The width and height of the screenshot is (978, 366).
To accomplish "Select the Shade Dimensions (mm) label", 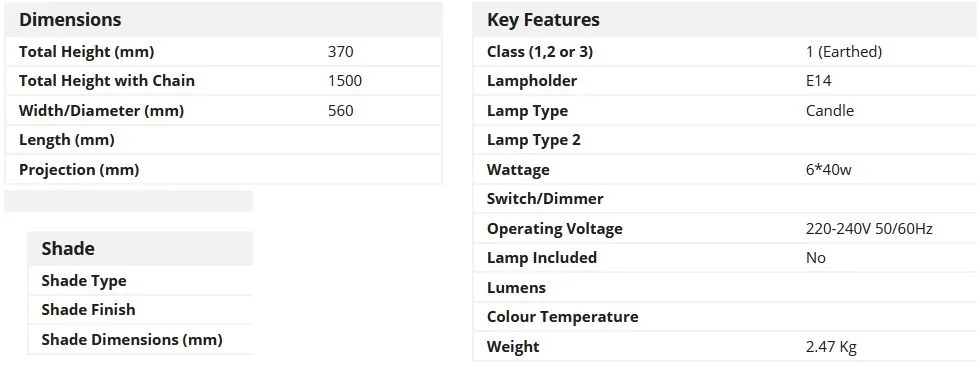I will point(132,340).
